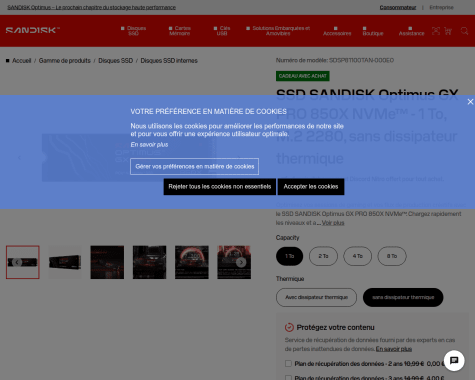Open En savoir plus cookie link

(149, 145)
